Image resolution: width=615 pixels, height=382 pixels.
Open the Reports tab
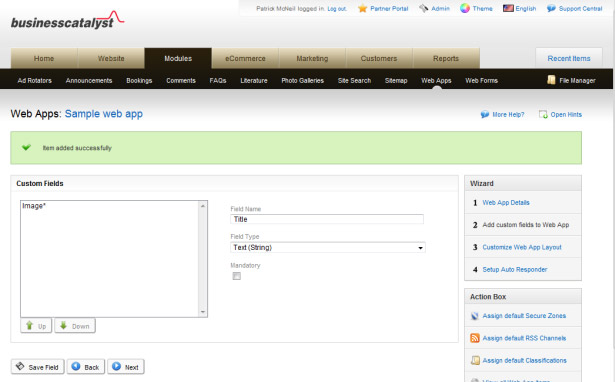point(446,58)
